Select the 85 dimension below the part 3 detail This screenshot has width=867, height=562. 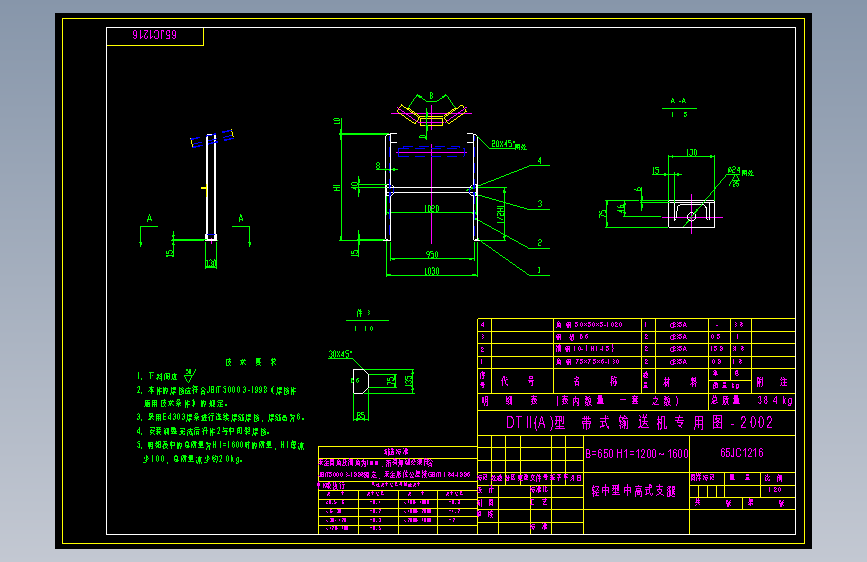click(x=361, y=415)
